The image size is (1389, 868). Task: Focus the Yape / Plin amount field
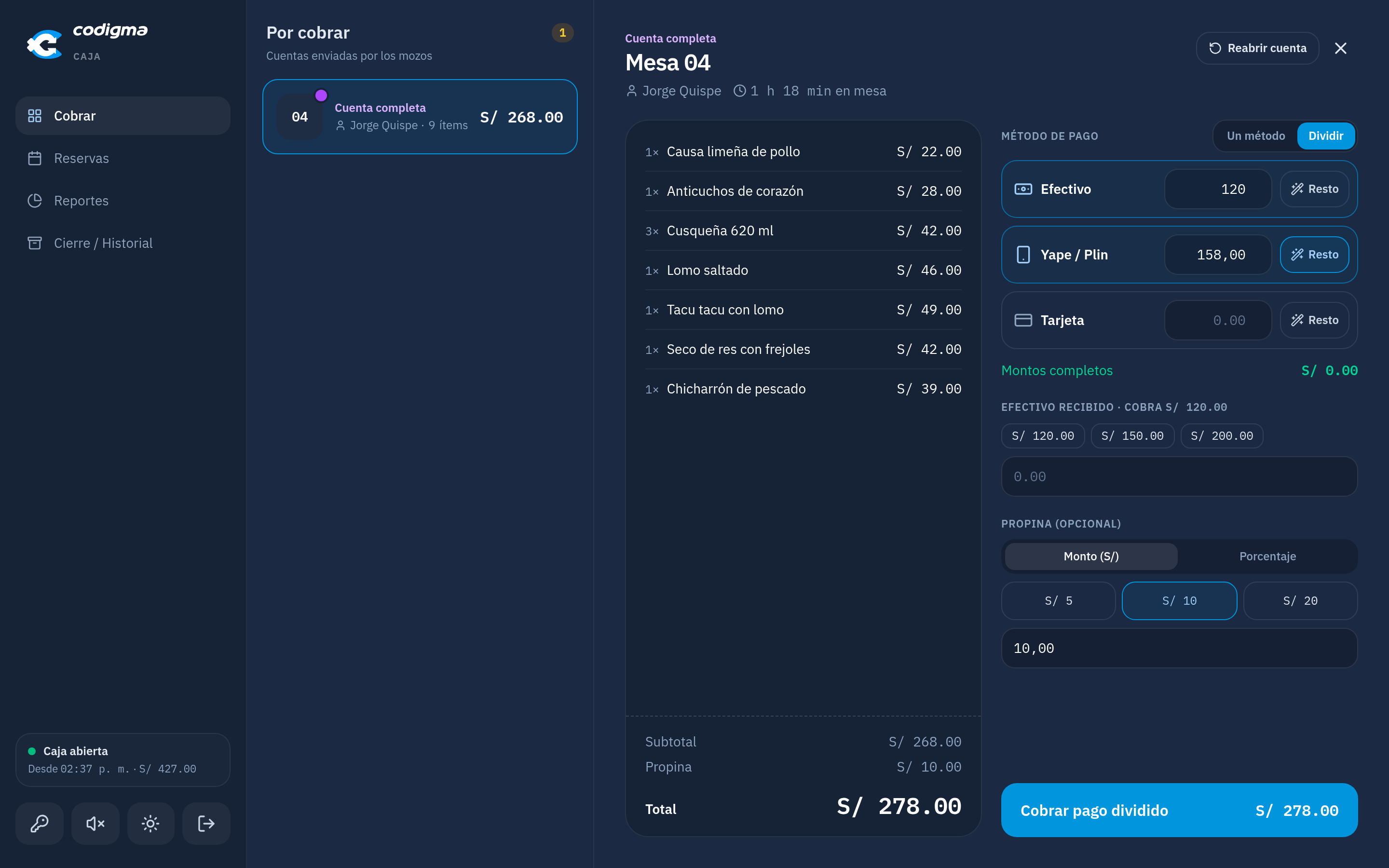[1217, 254]
